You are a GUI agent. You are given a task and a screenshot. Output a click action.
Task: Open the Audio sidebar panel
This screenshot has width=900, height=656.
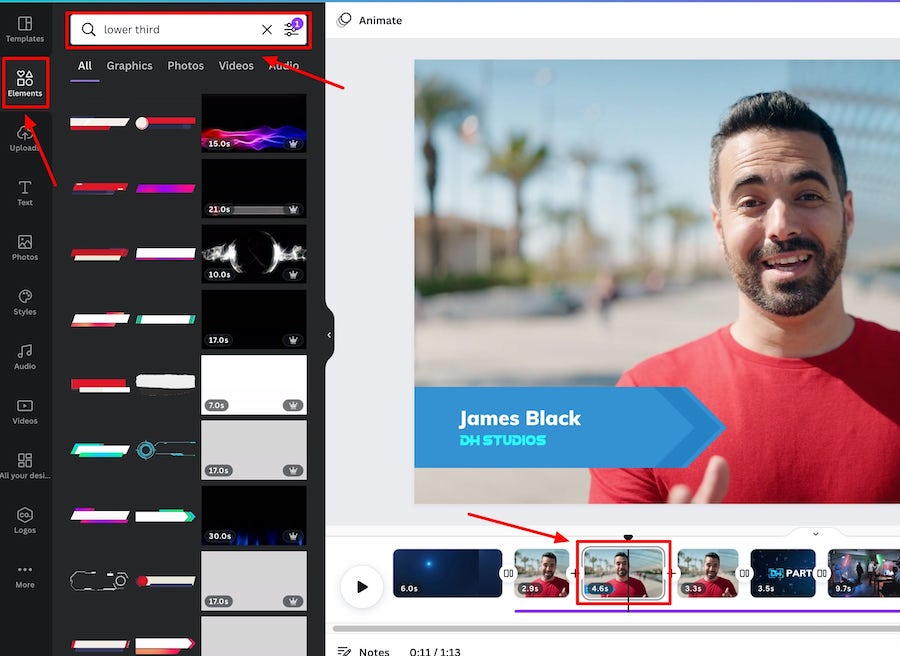click(x=25, y=357)
